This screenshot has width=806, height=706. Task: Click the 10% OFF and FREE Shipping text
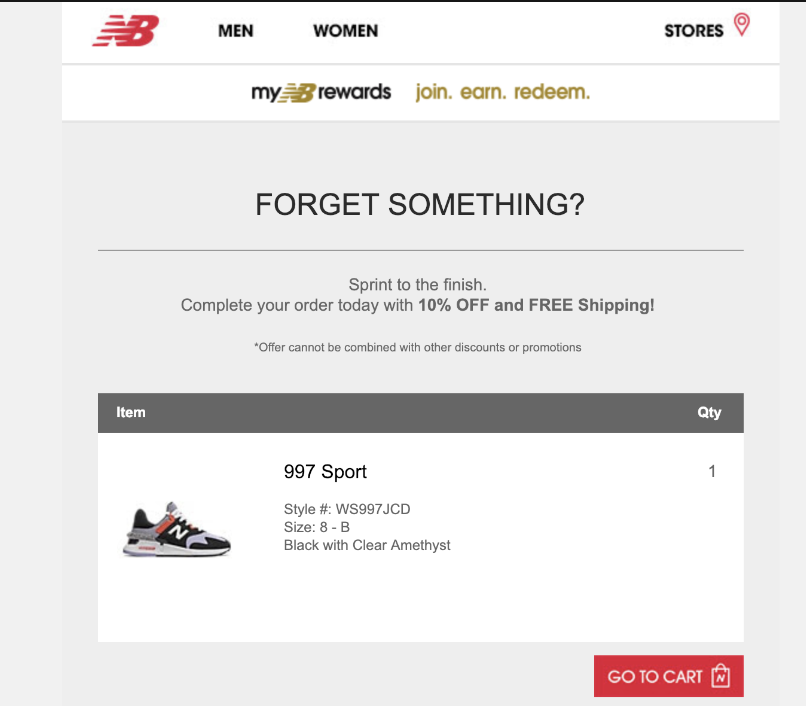coord(536,305)
